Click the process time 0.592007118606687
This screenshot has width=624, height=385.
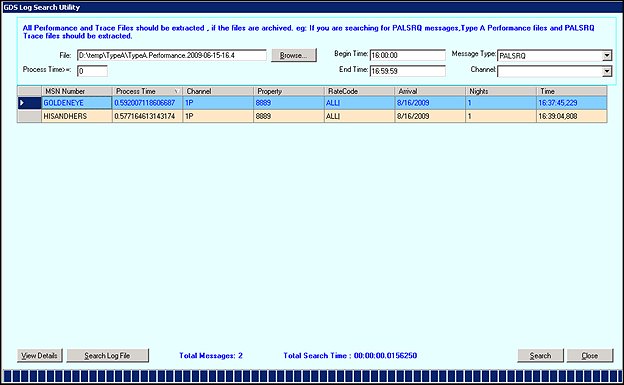(148, 103)
